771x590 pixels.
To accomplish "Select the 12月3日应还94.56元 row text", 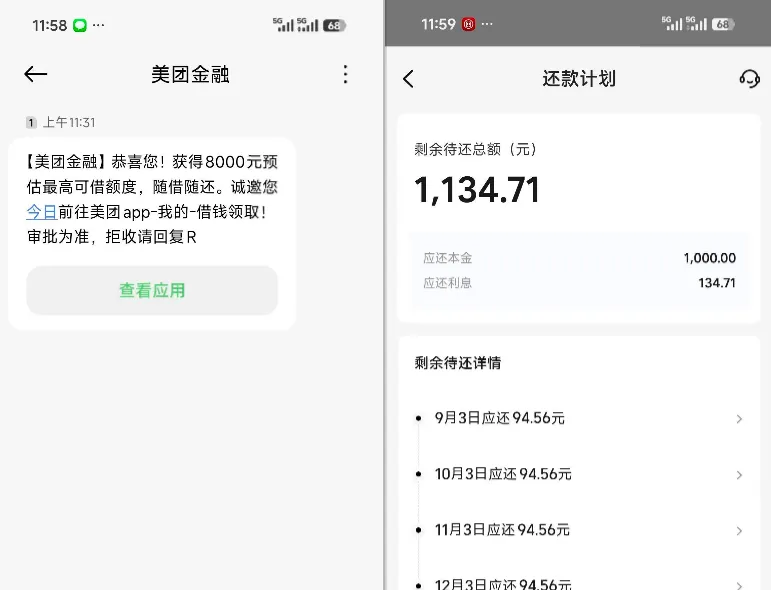I will click(503, 584).
